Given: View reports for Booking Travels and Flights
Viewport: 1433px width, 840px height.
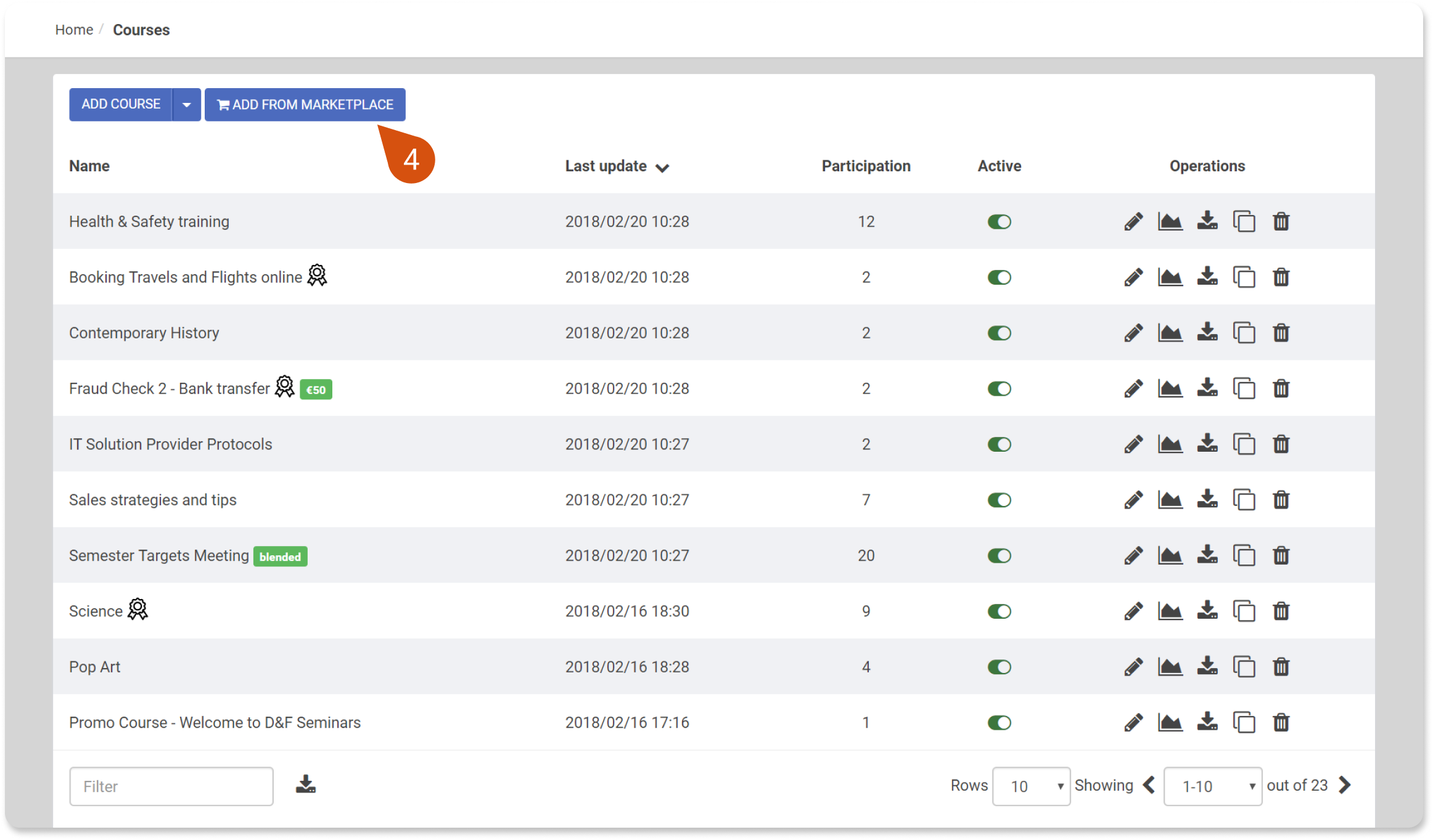Looking at the screenshot, I should click(1170, 277).
